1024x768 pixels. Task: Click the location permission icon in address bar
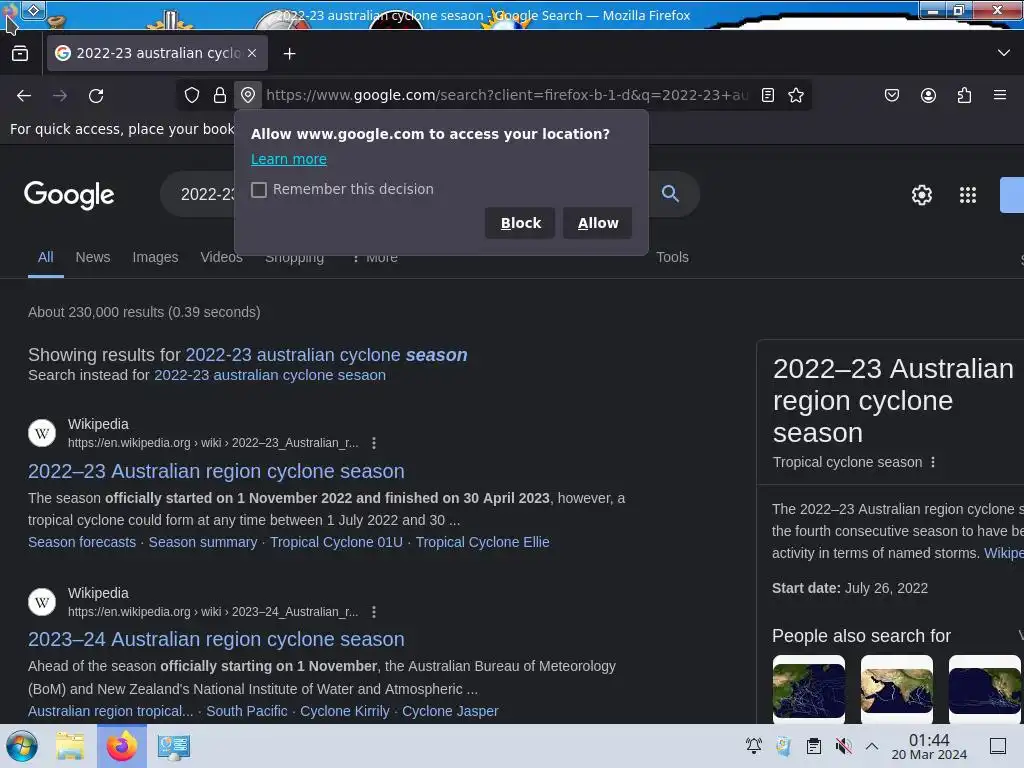[x=248, y=95]
